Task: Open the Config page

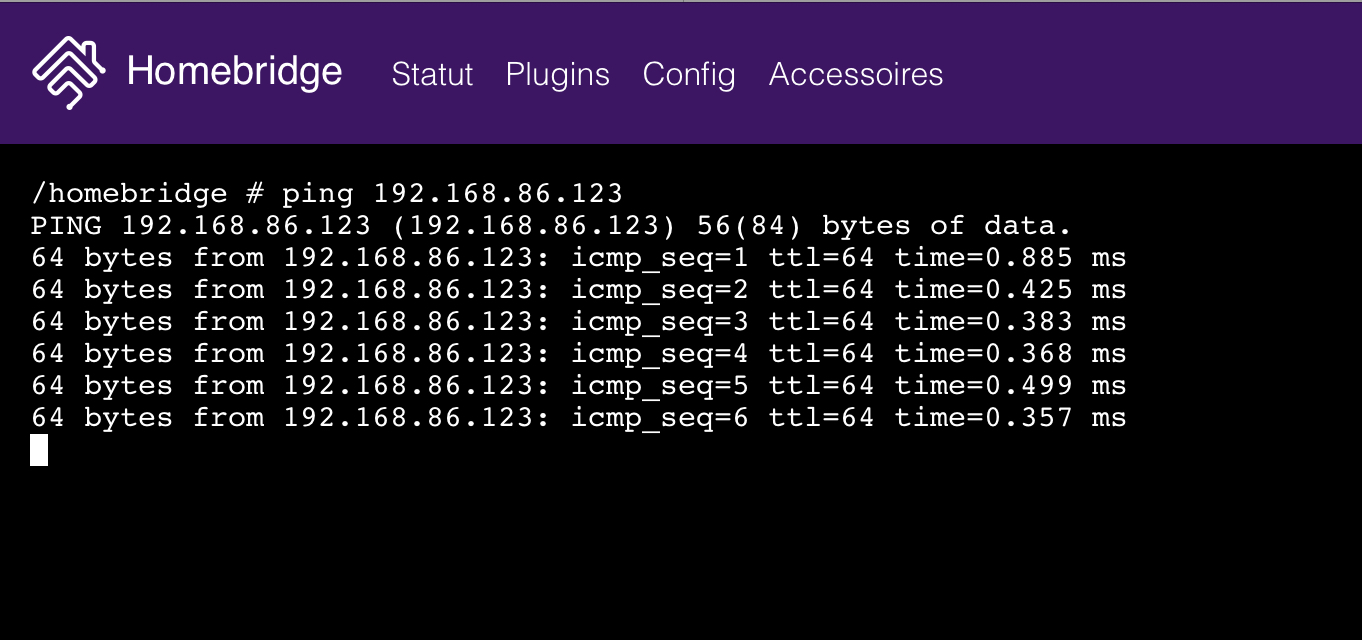Action: (x=688, y=74)
